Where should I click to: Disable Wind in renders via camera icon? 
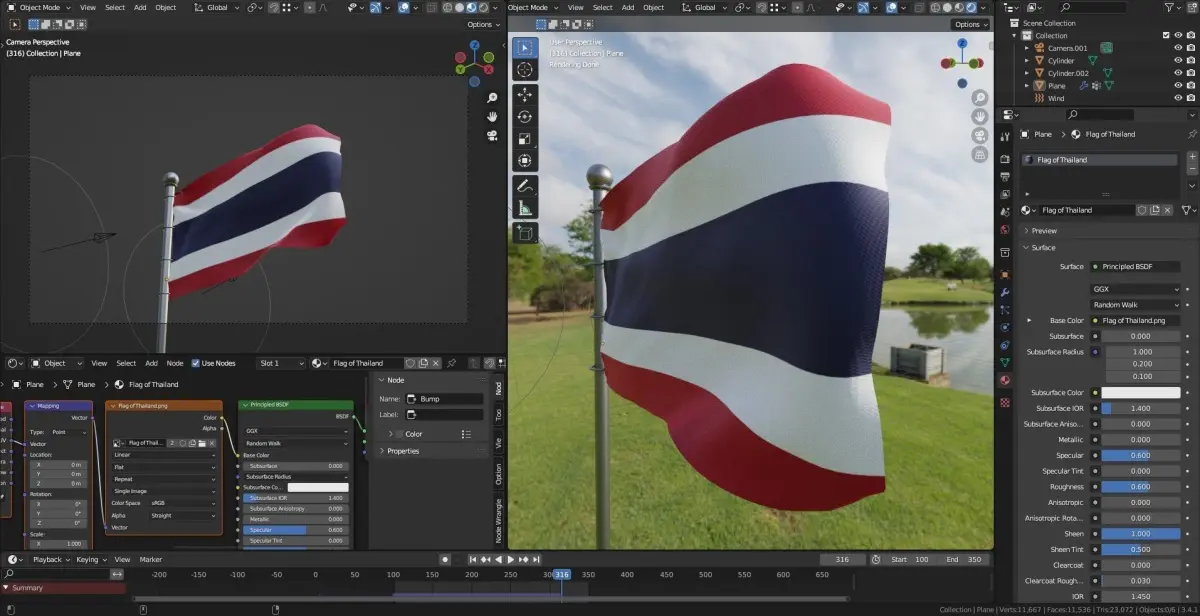[1190, 98]
